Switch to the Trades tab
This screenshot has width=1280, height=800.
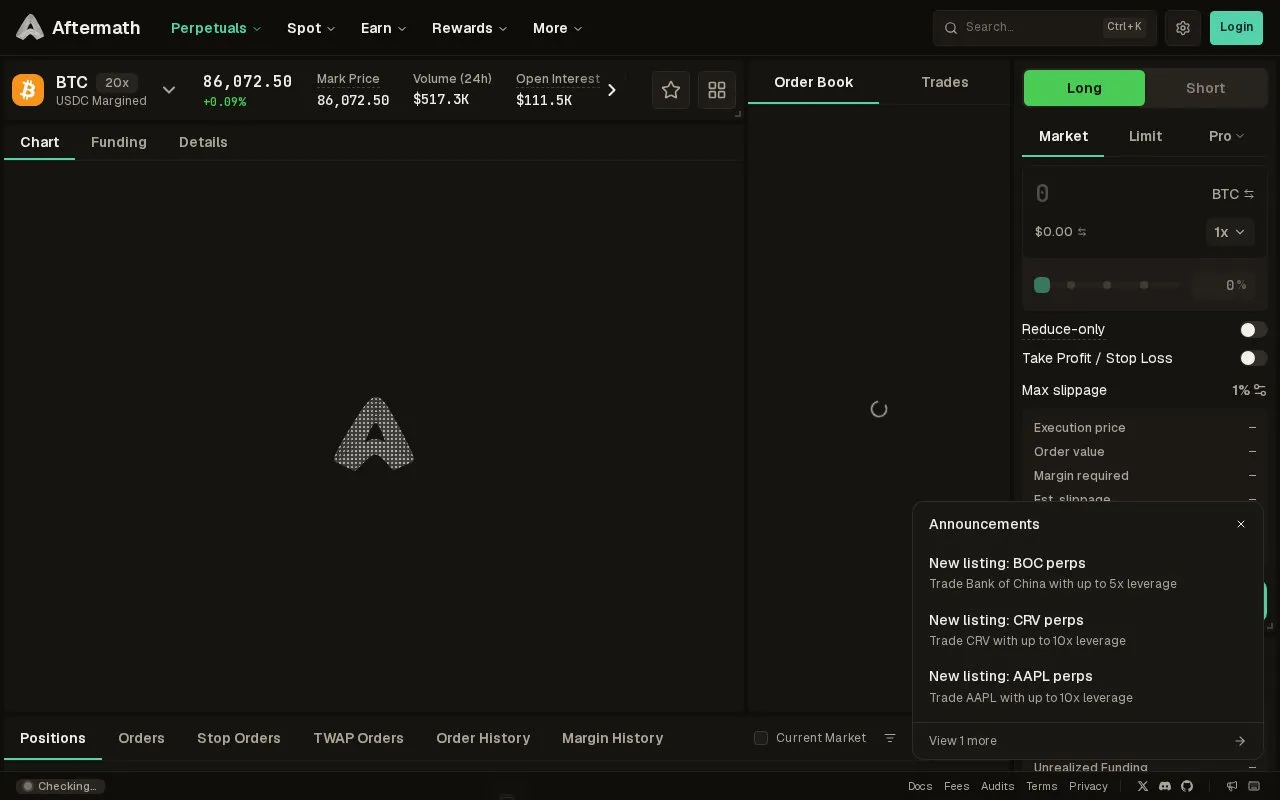tap(945, 82)
